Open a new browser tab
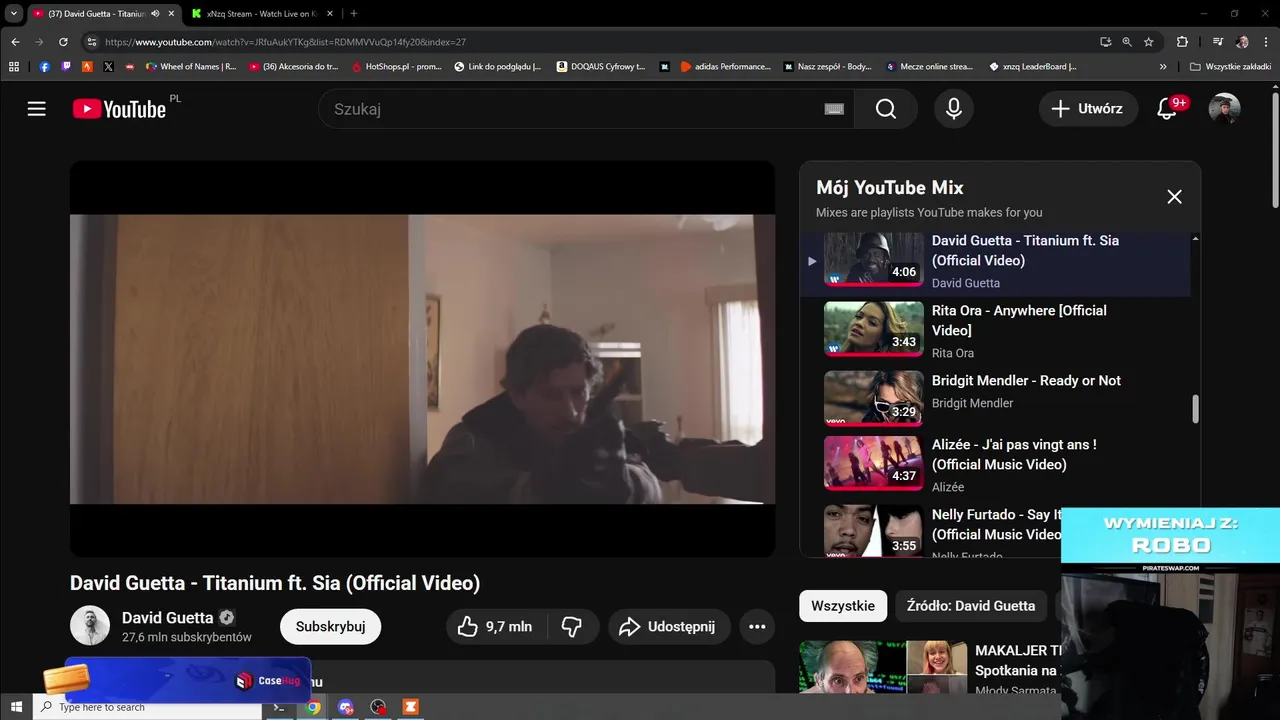The width and height of the screenshot is (1280, 720). tap(354, 14)
